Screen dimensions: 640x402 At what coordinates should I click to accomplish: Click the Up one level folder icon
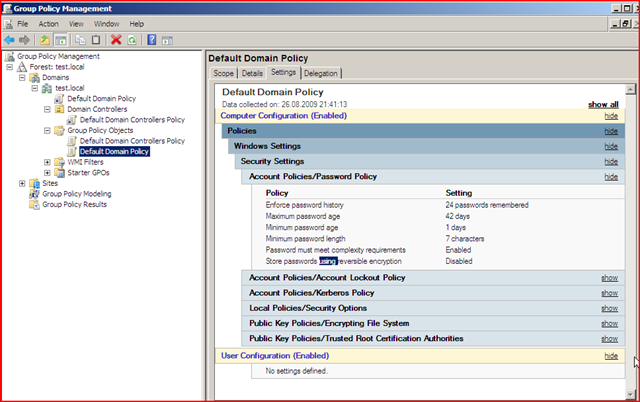coord(45,40)
